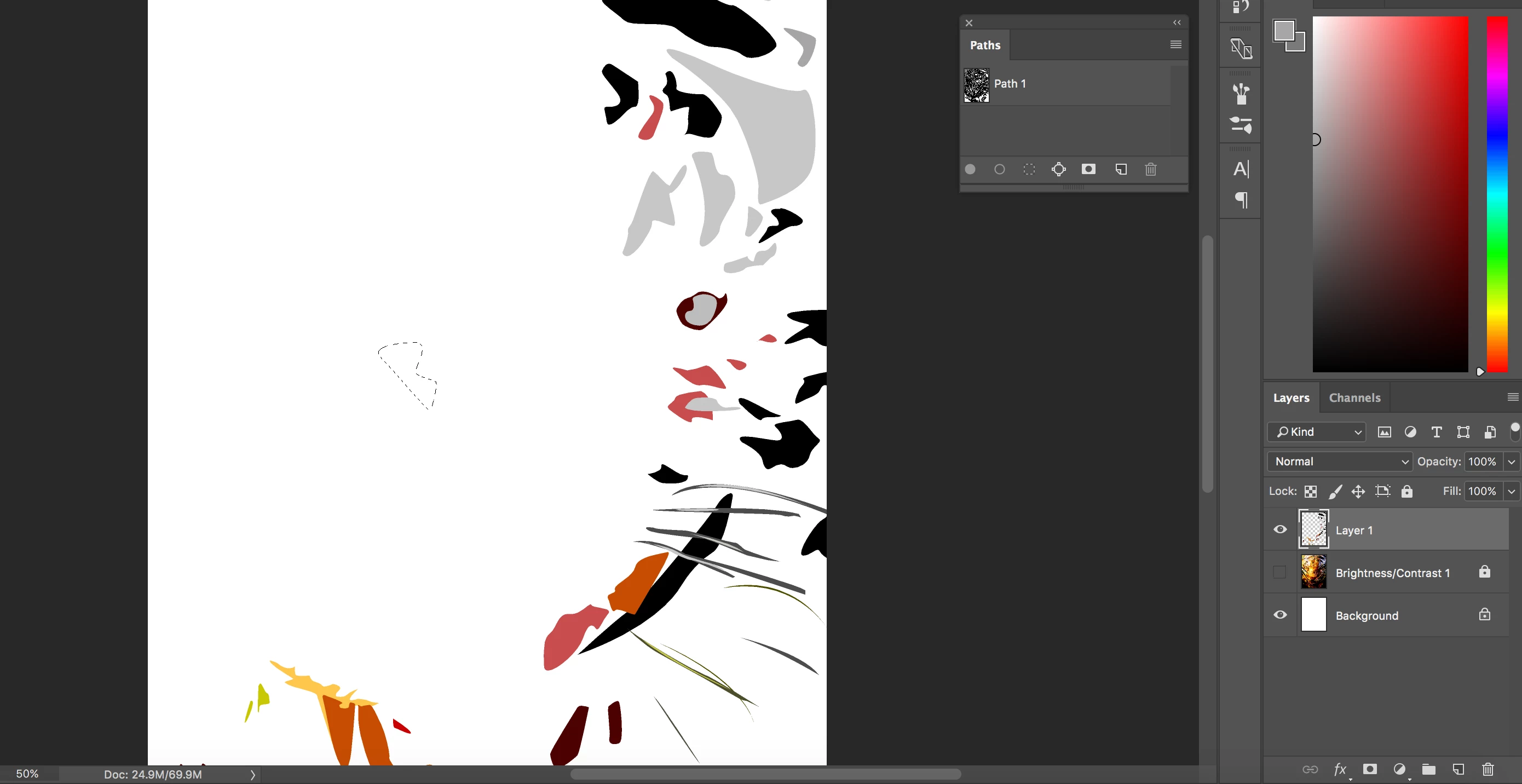Switch to the Channels tab
1522x784 pixels.
tap(1354, 397)
